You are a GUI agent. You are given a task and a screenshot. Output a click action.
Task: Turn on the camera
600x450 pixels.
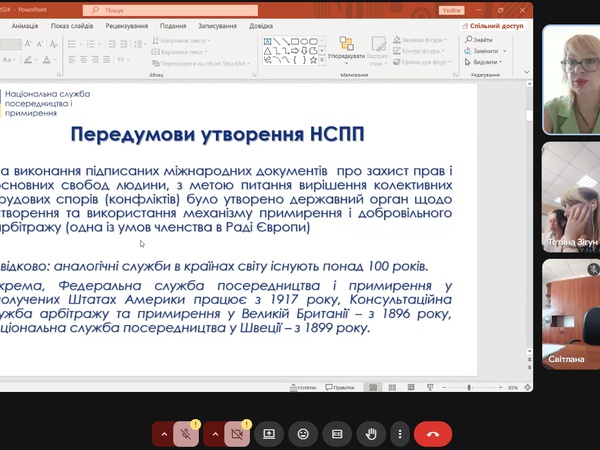pos(237,434)
